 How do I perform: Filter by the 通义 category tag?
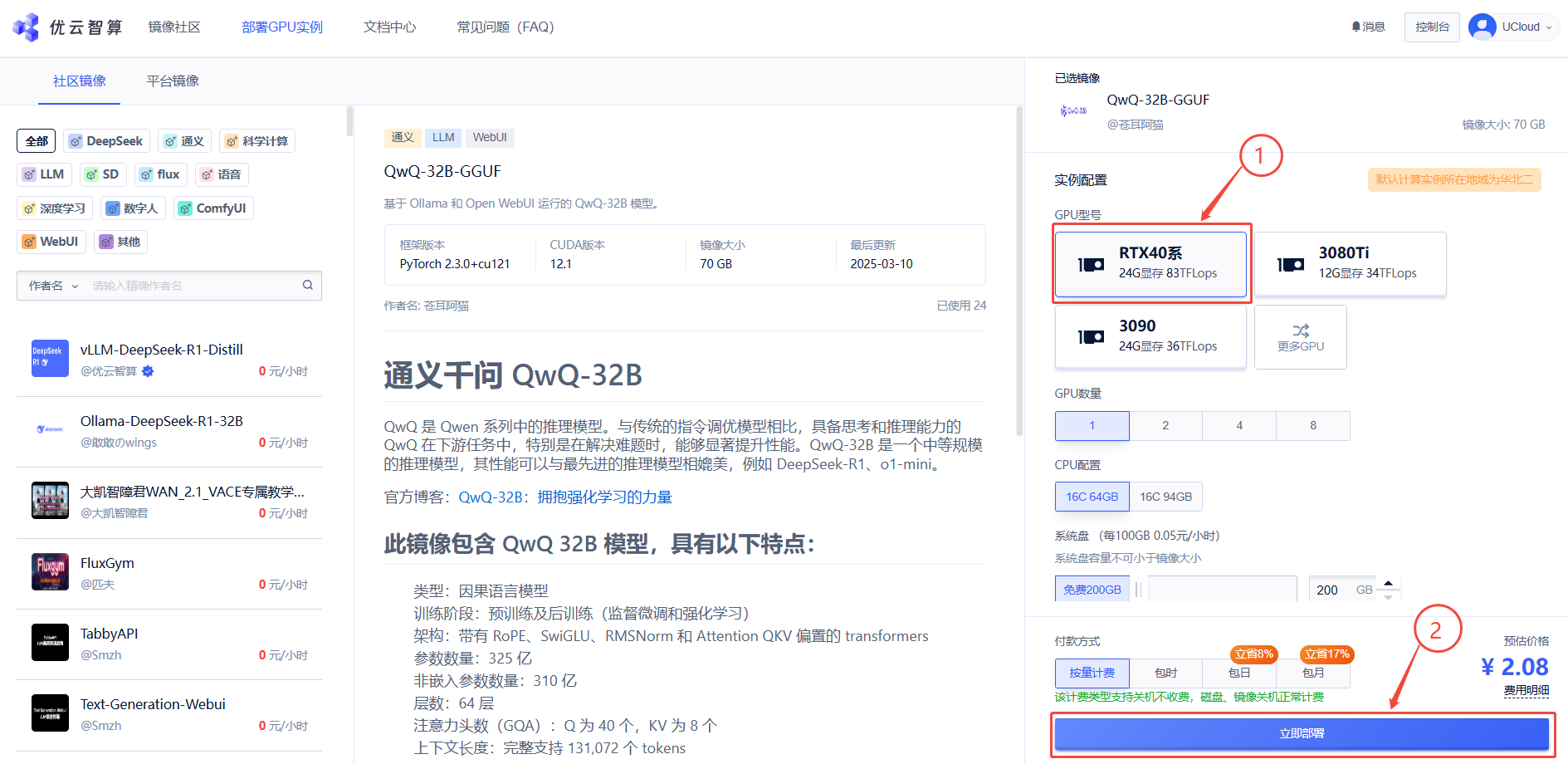[184, 141]
